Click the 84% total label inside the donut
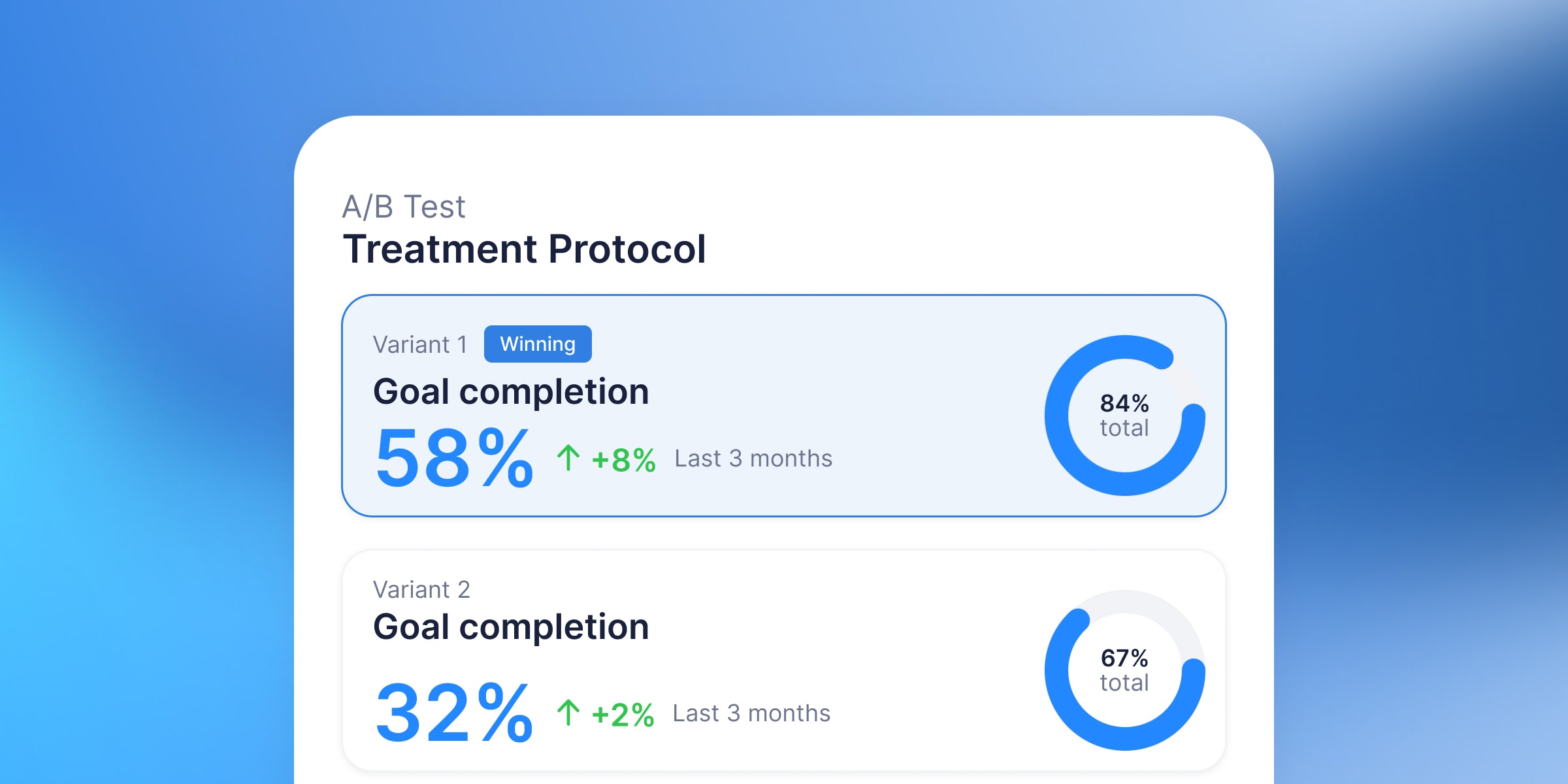 [x=1124, y=416]
